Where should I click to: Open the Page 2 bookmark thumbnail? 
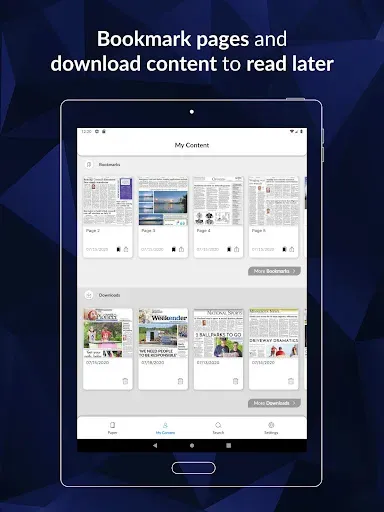coord(108,201)
